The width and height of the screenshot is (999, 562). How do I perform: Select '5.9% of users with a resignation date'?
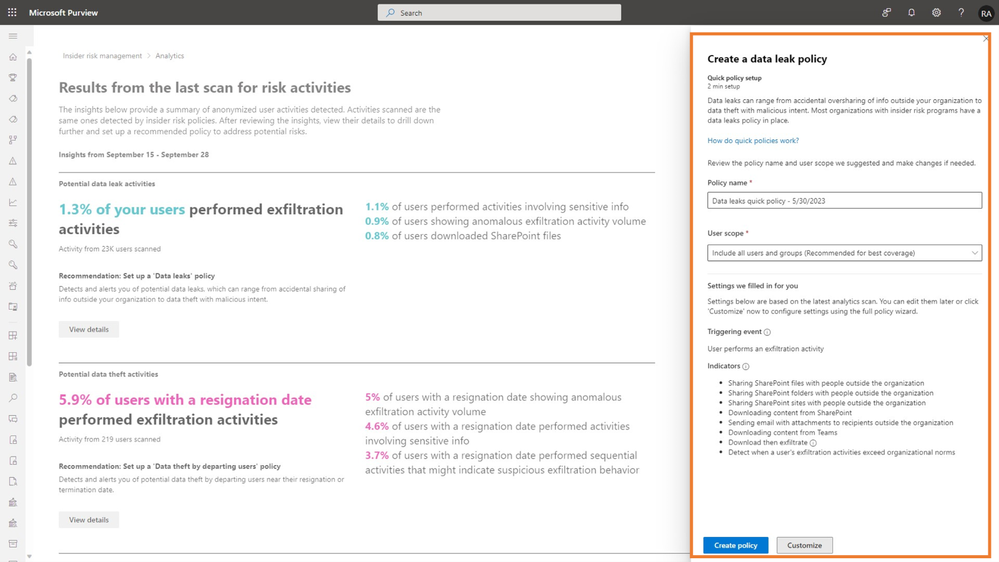click(185, 400)
